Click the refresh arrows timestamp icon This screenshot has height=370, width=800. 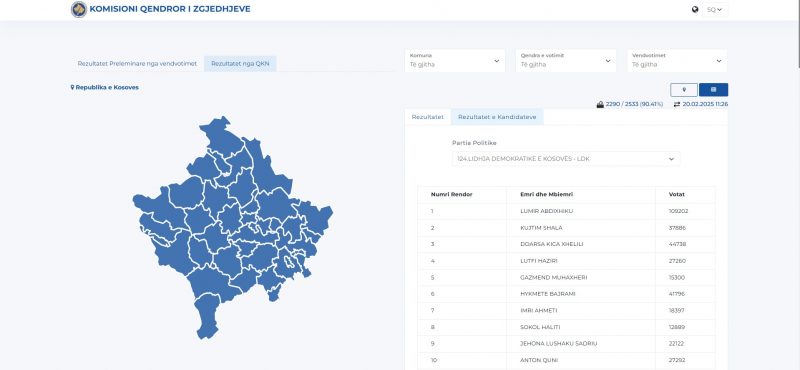[677, 104]
